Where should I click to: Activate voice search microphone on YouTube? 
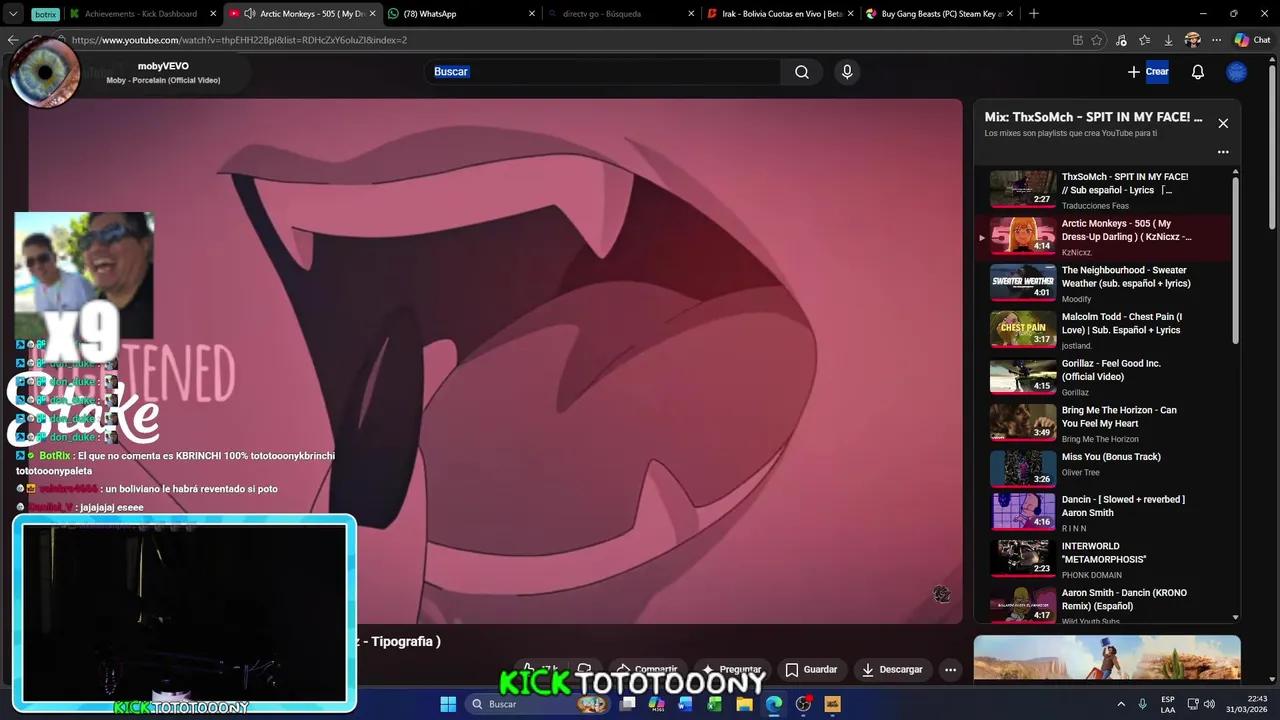click(847, 72)
